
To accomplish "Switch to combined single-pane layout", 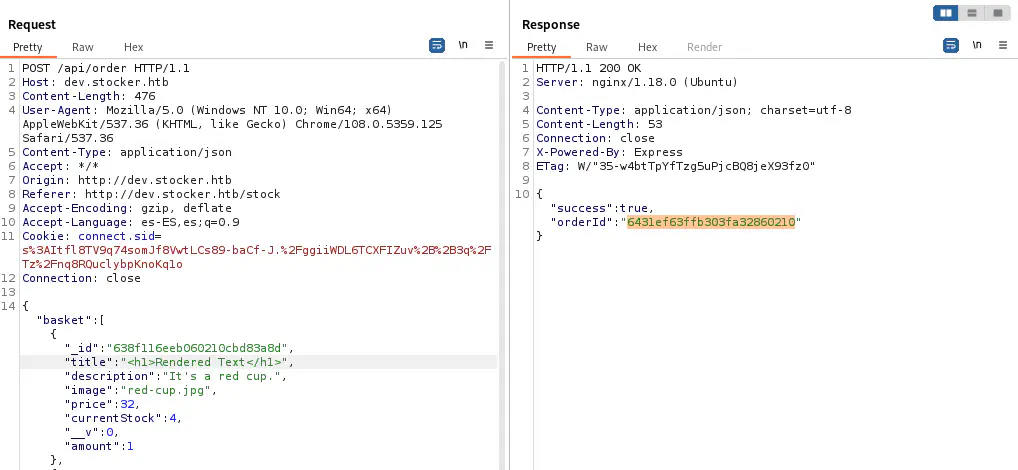I will [x=998, y=13].
